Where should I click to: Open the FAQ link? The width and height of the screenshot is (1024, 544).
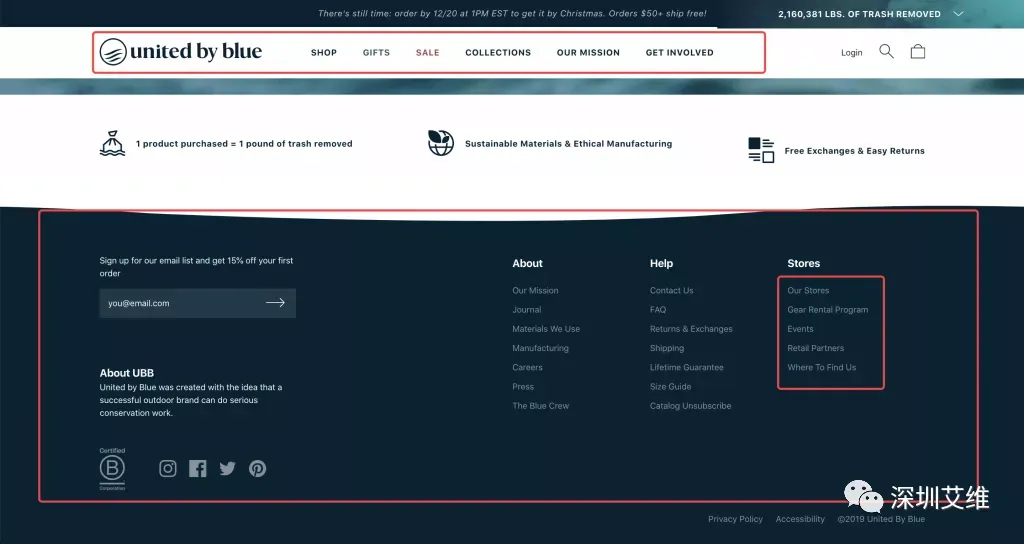tap(658, 310)
